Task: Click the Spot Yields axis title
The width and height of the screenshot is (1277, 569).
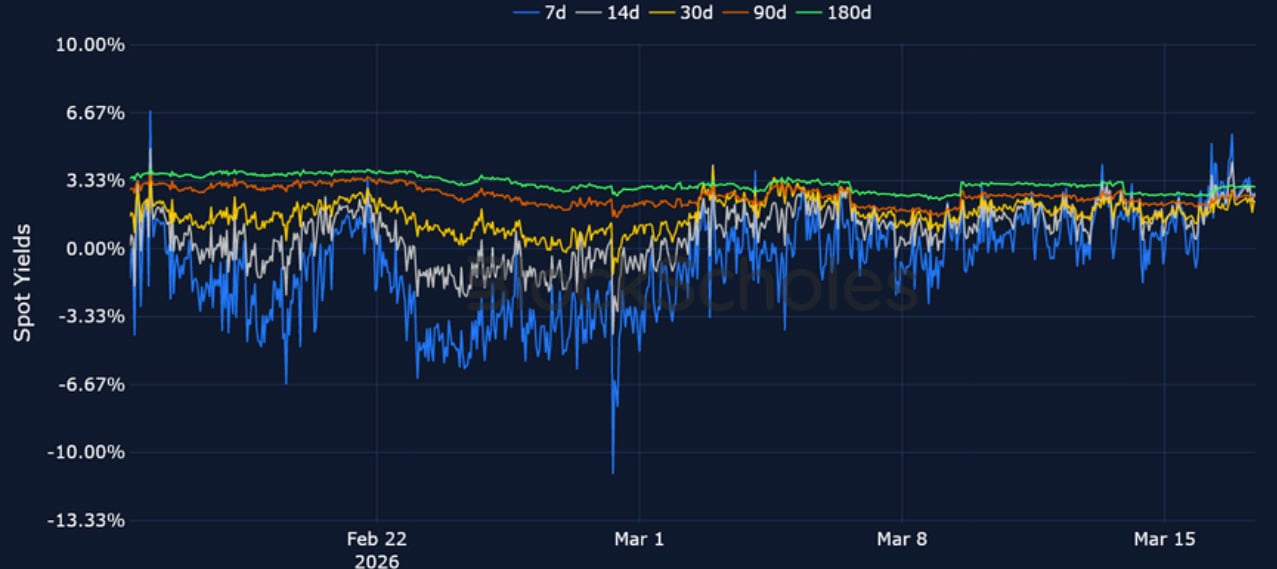Action: click(x=22, y=283)
